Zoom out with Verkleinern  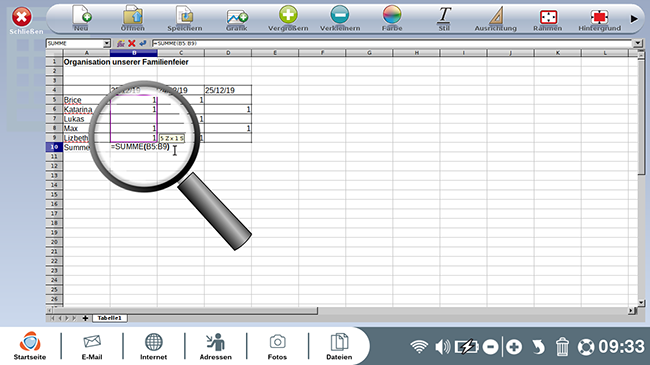click(340, 18)
